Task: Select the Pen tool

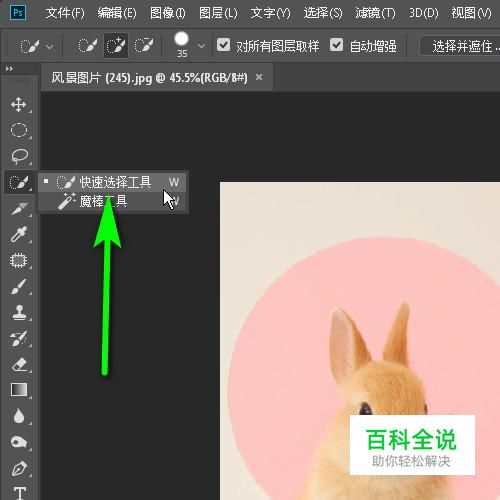Action: 19,468
